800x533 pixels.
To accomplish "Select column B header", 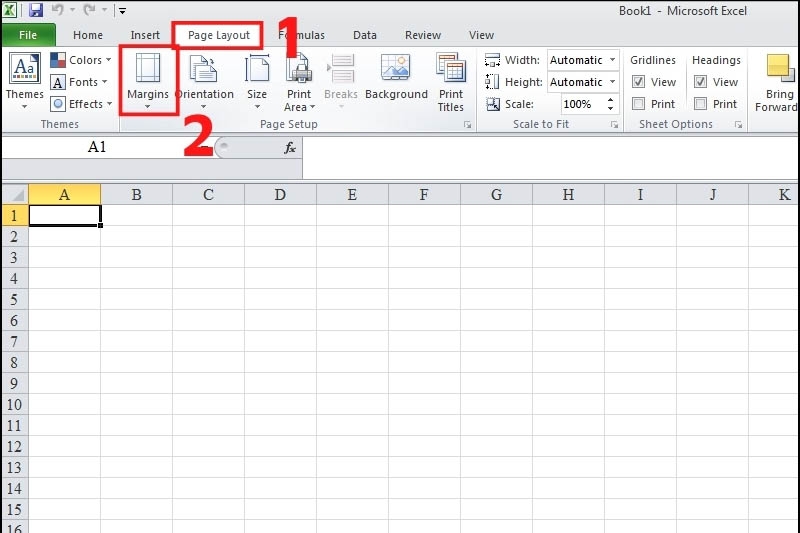I will [x=136, y=194].
